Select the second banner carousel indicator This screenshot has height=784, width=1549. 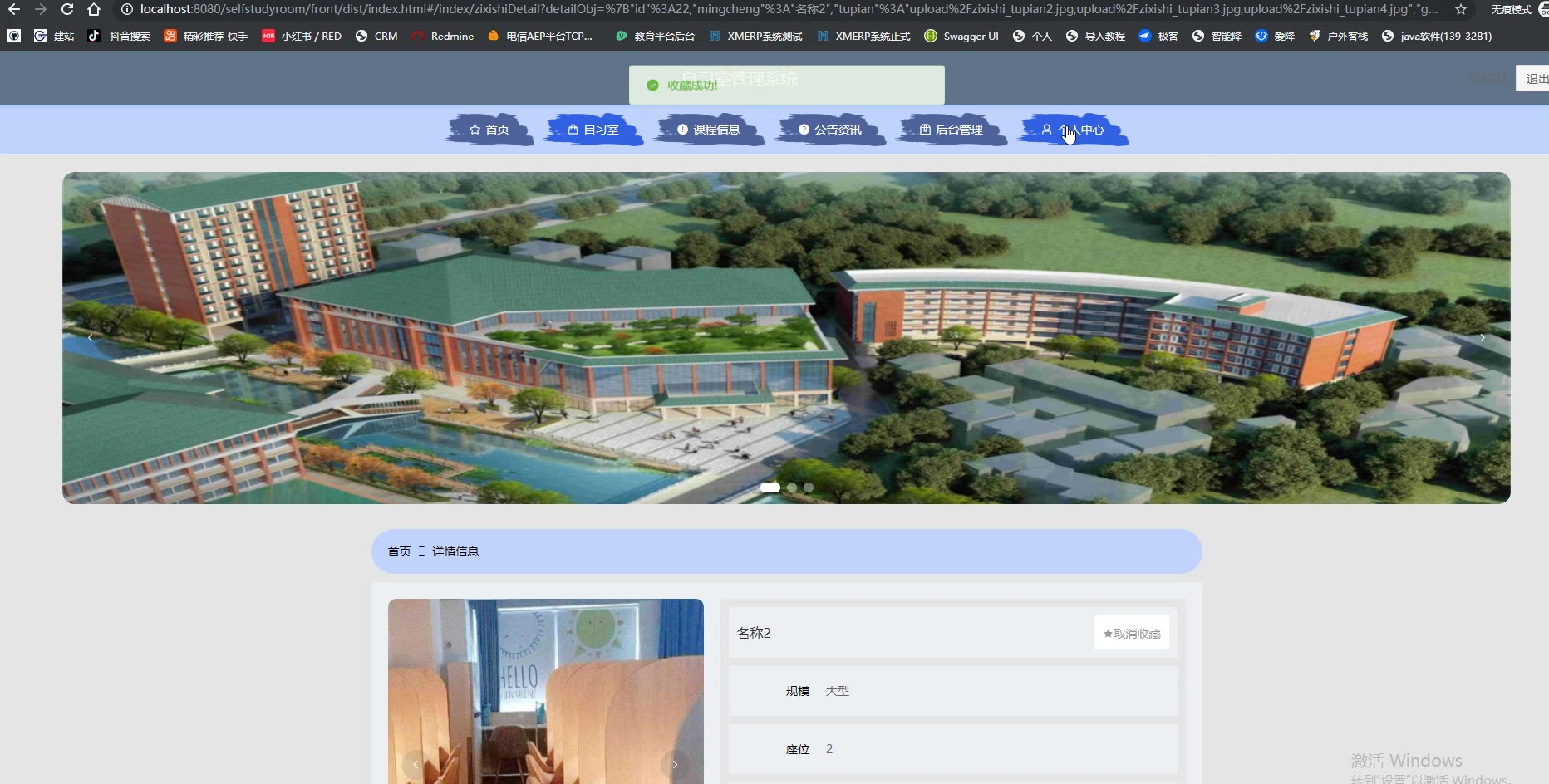click(x=792, y=488)
